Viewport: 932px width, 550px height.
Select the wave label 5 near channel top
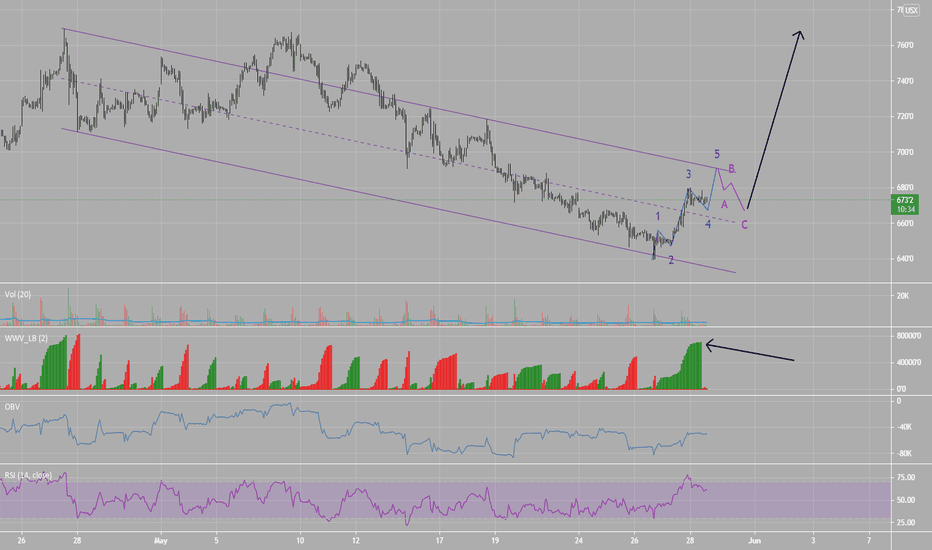(x=717, y=155)
